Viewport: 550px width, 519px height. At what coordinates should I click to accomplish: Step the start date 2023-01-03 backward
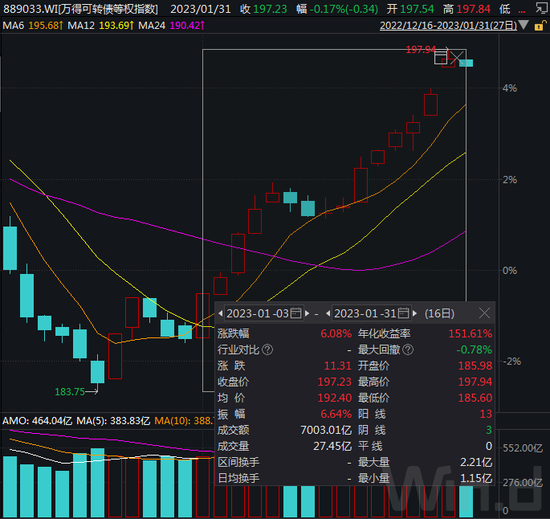[x=221, y=313]
